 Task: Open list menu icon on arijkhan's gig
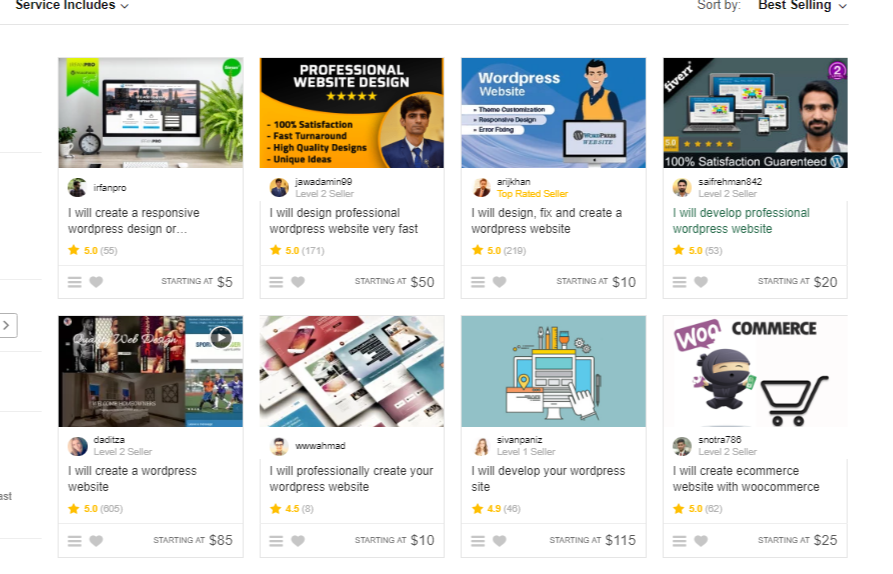pyautogui.click(x=478, y=282)
